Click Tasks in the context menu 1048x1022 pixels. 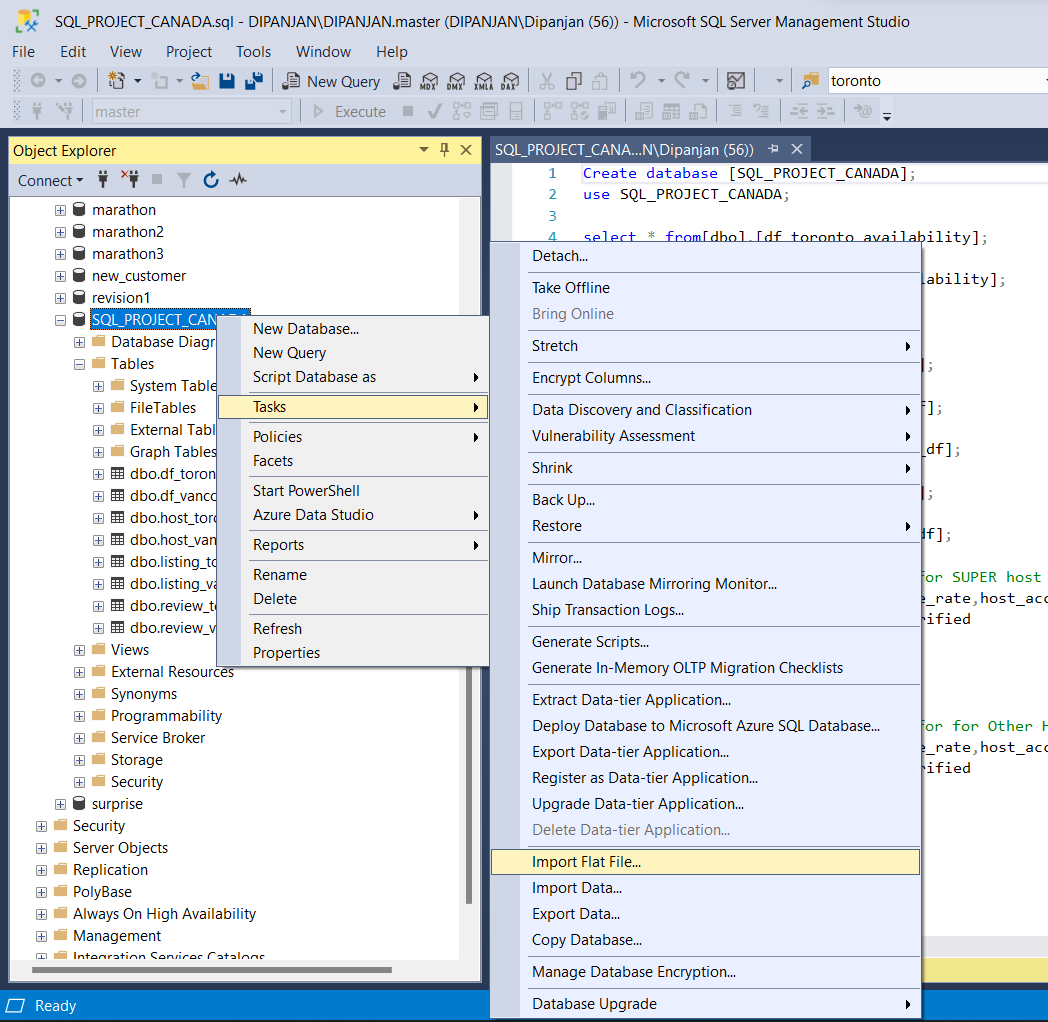[x=353, y=407]
